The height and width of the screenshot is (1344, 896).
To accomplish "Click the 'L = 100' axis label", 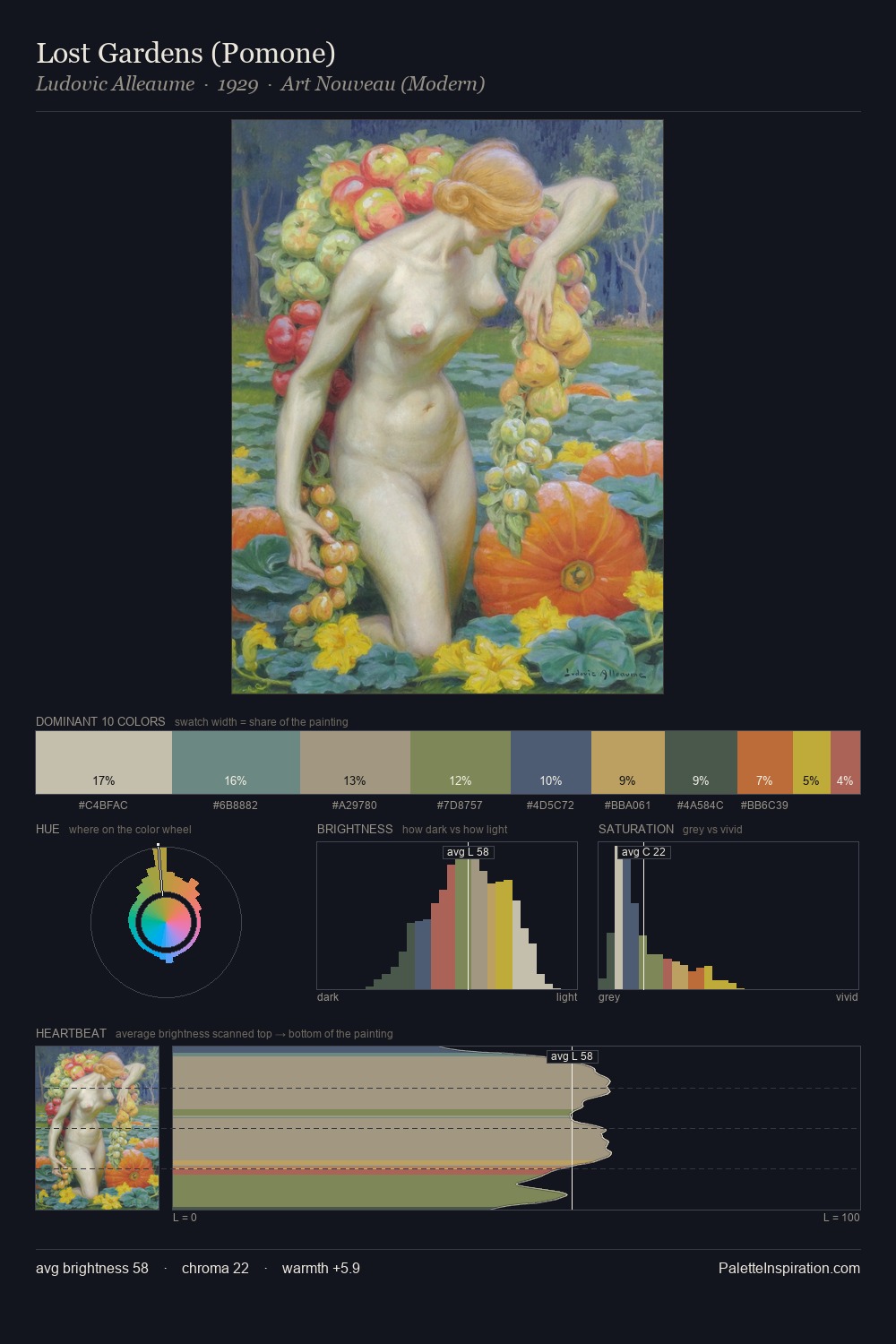I will (x=841, y=1218).
